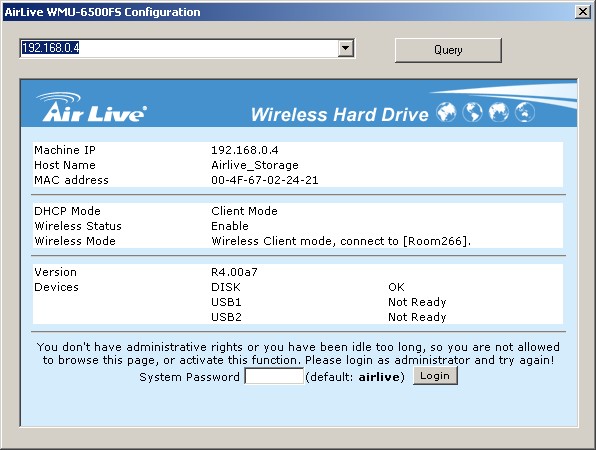Click the System Password label
The height and width of the screenshot is (450, 596).
coord(189,377)
